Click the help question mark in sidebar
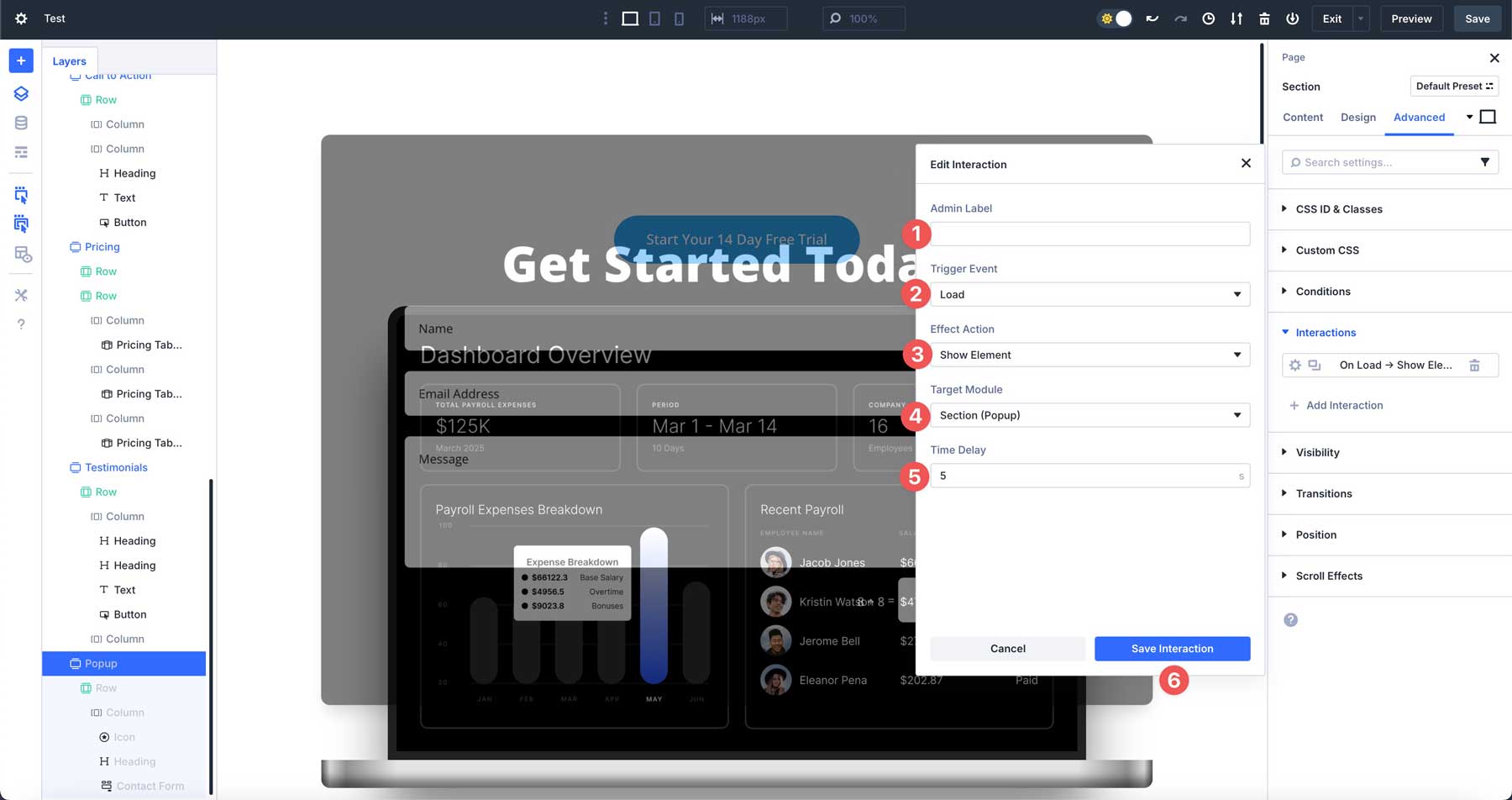Viewport: 1512px width, 800px height. coord(20,324)
